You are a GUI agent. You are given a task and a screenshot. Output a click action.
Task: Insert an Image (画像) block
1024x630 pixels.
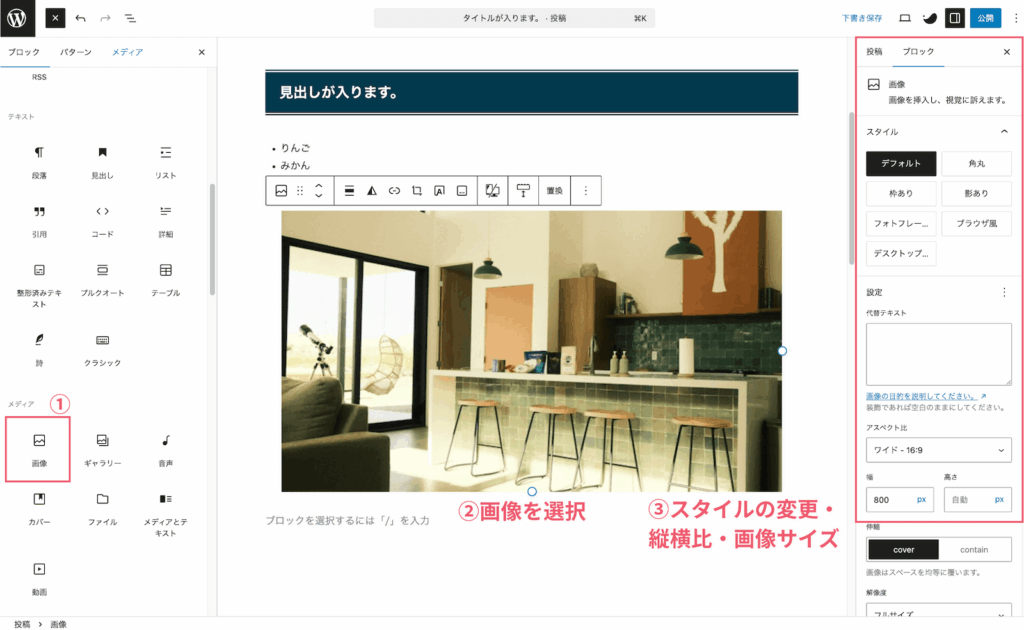(39, 450)
